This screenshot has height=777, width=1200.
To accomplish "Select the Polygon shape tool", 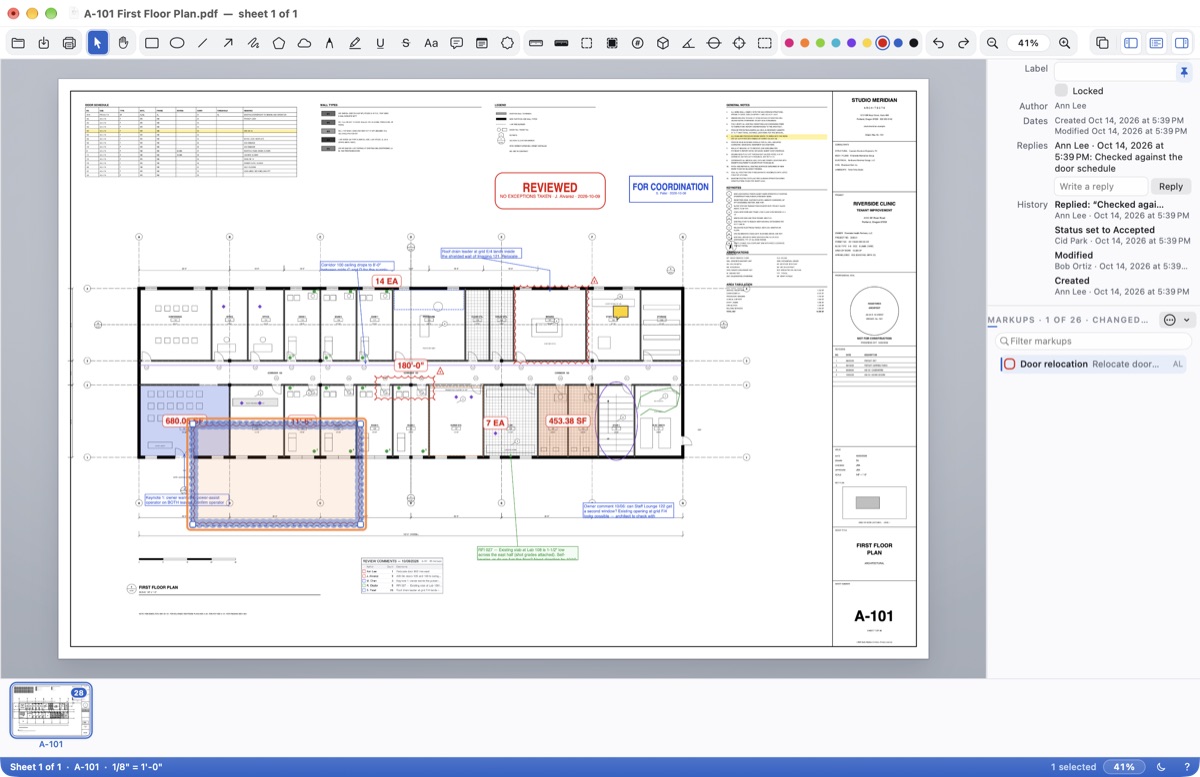I will [279, 43].
